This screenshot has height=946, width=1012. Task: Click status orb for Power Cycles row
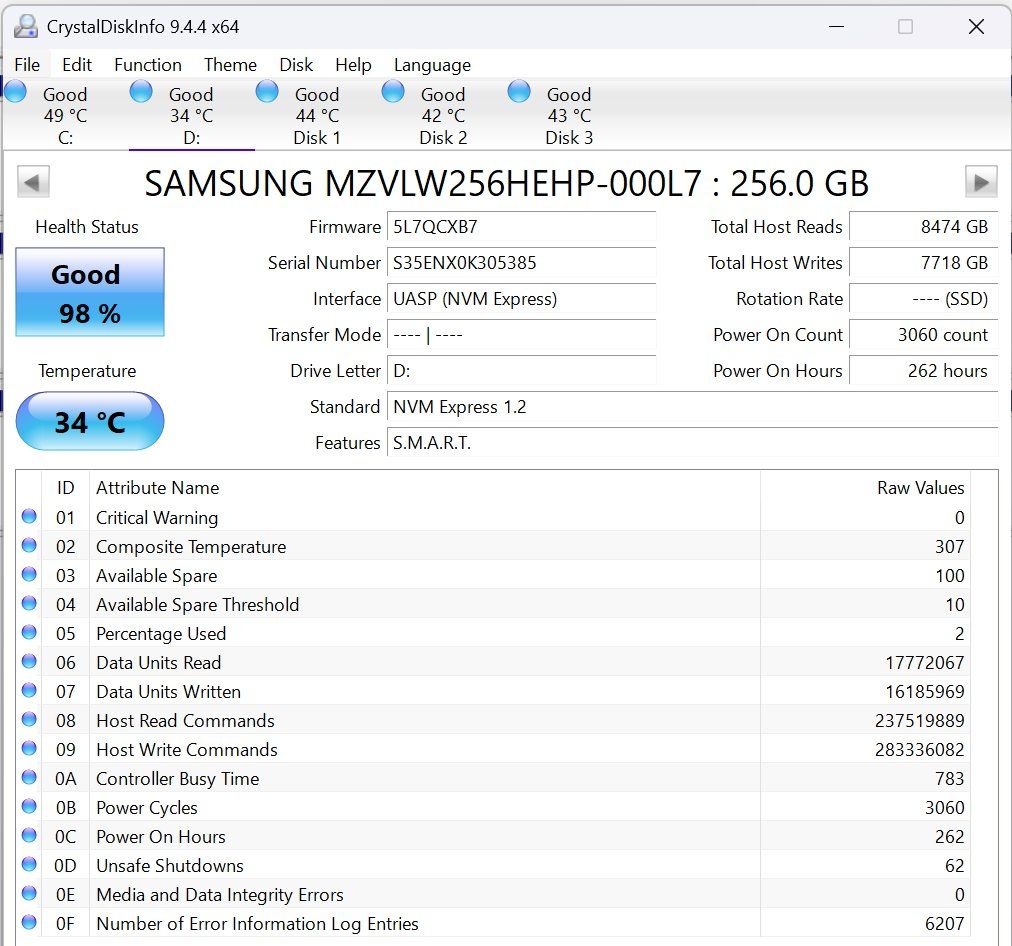29,807
